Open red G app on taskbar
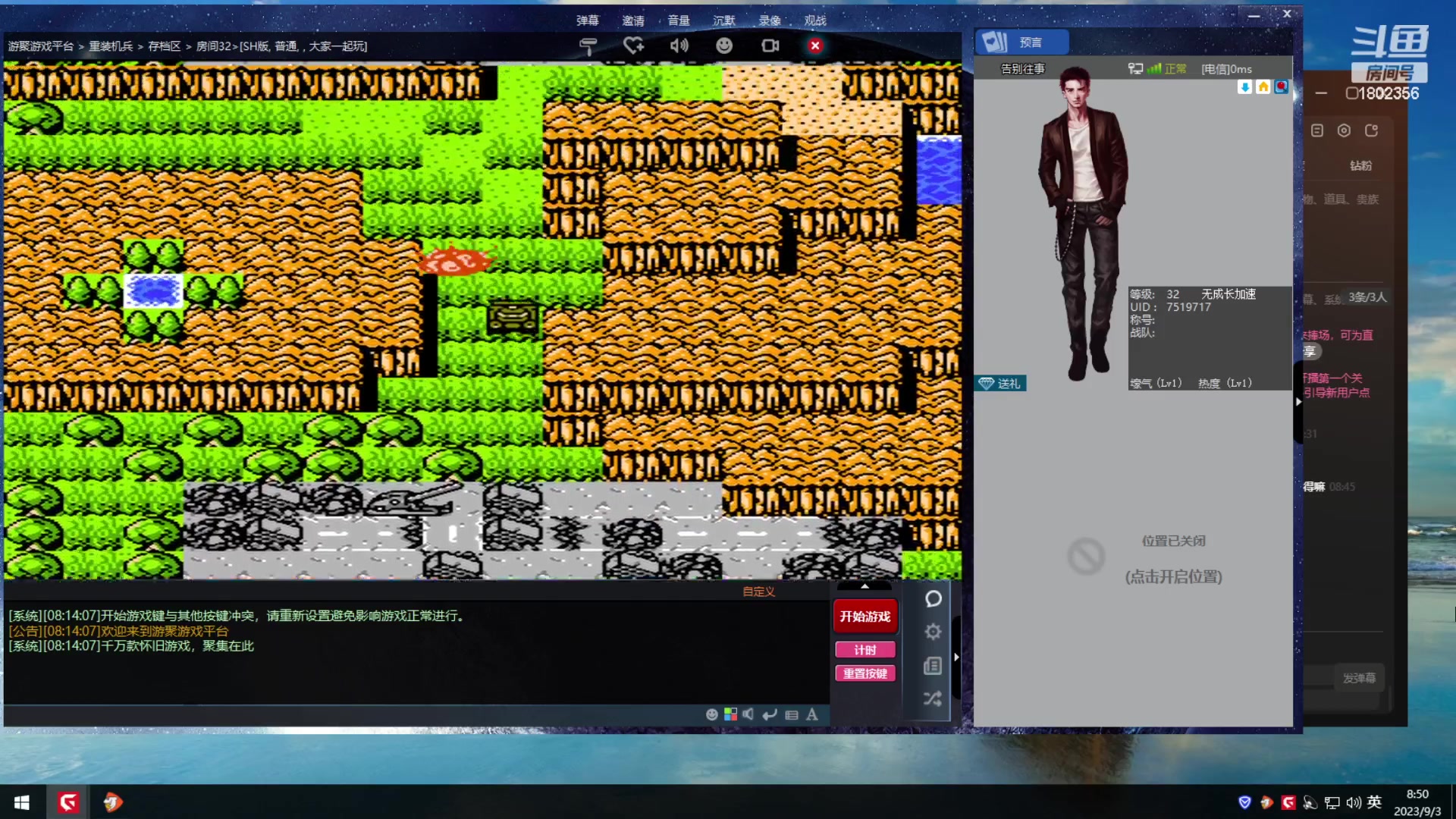 68,802
